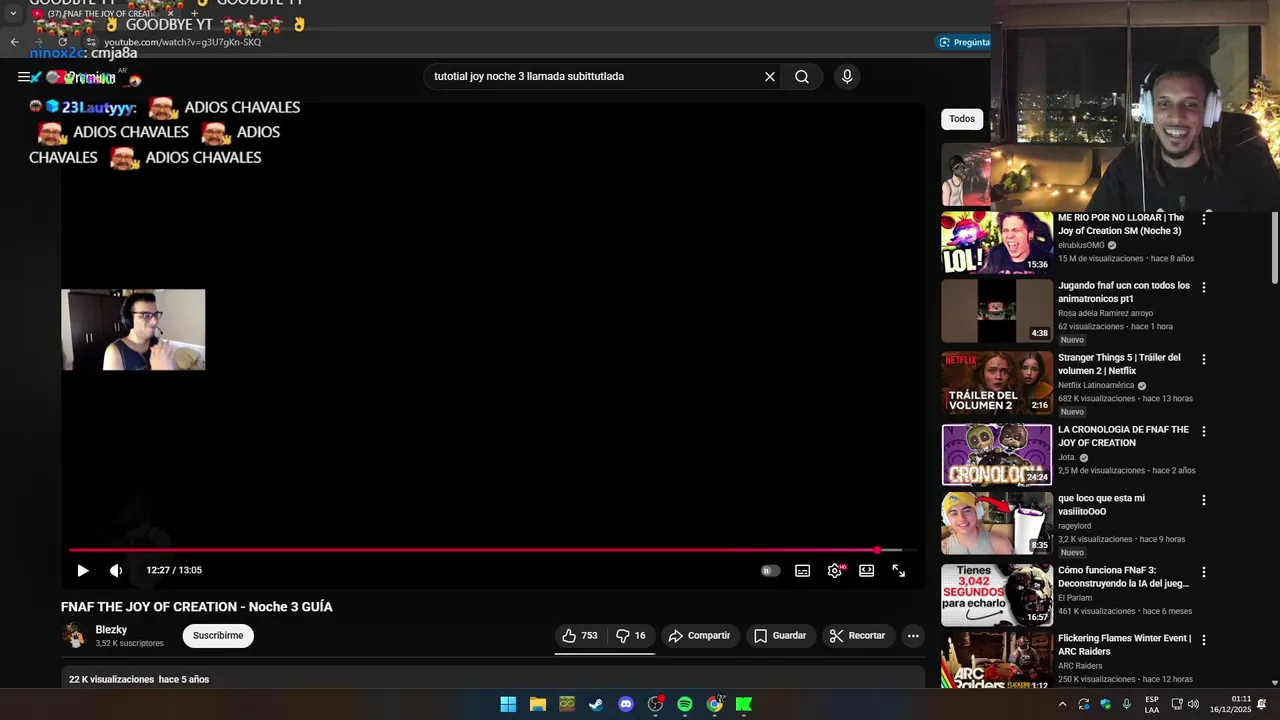Select the Todos filter chip

tap(962, 119)
